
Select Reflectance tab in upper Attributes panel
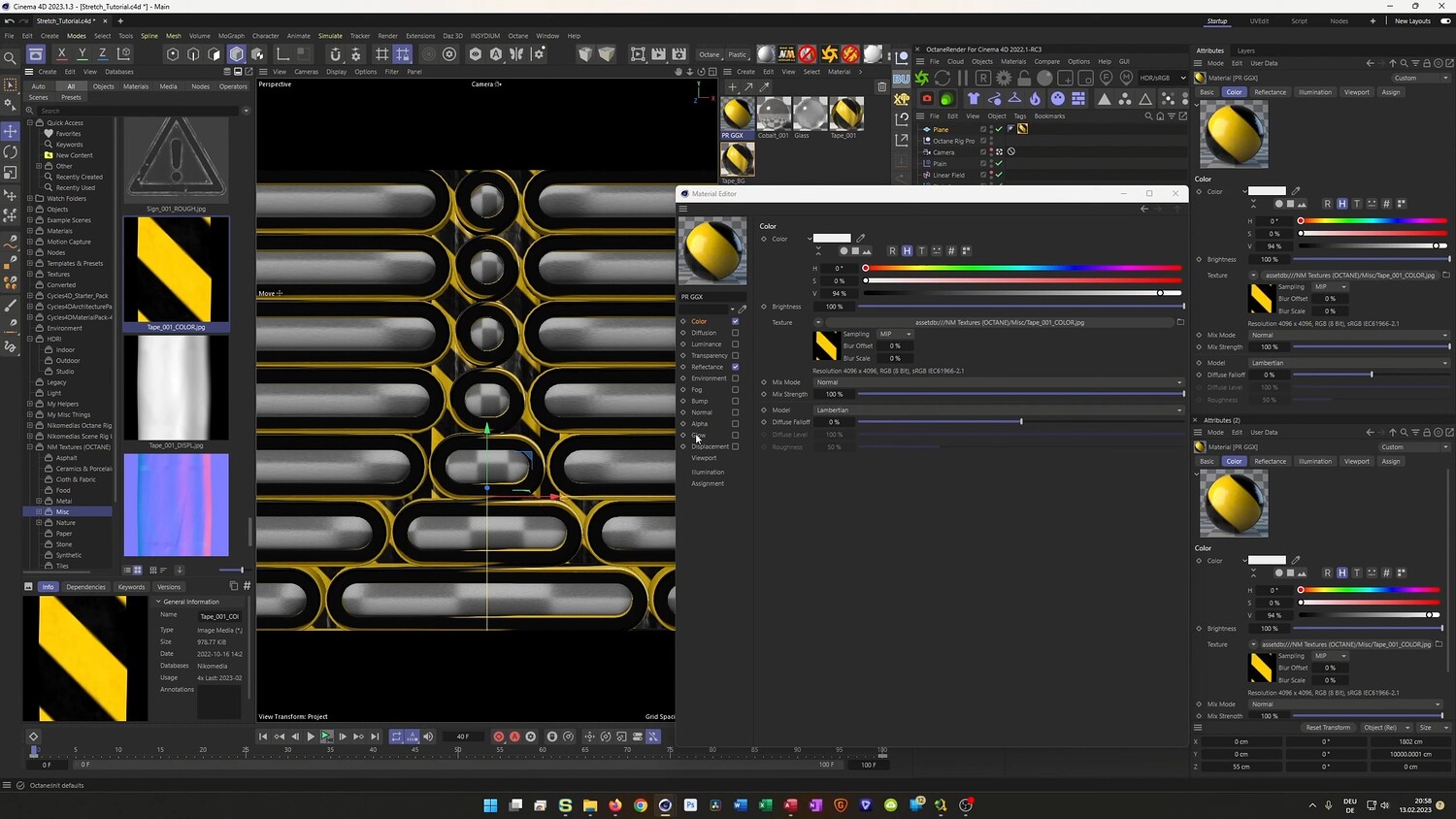point(1270,92)
